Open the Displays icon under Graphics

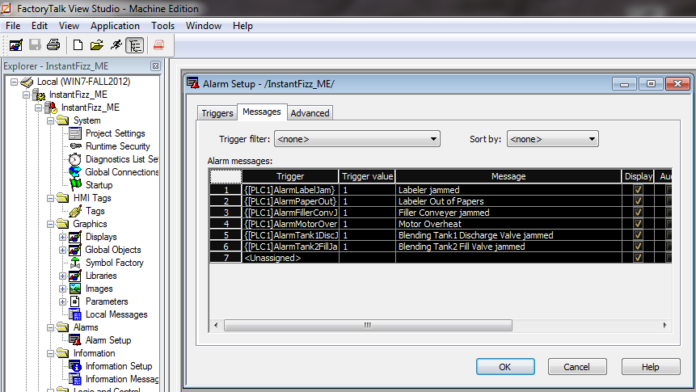75,237
